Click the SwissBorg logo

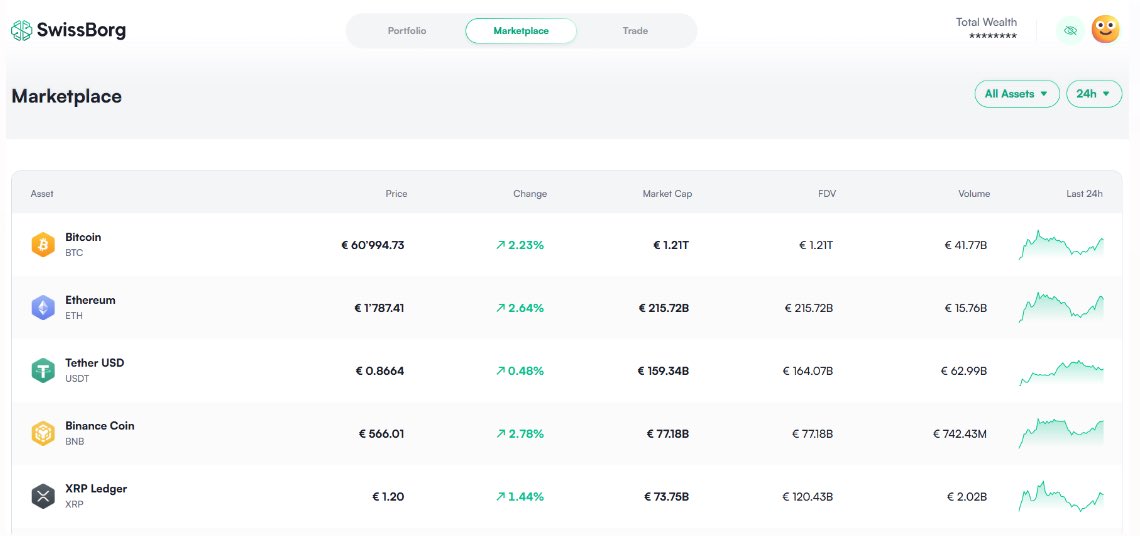pyautogui.click(x=68, y=31)
